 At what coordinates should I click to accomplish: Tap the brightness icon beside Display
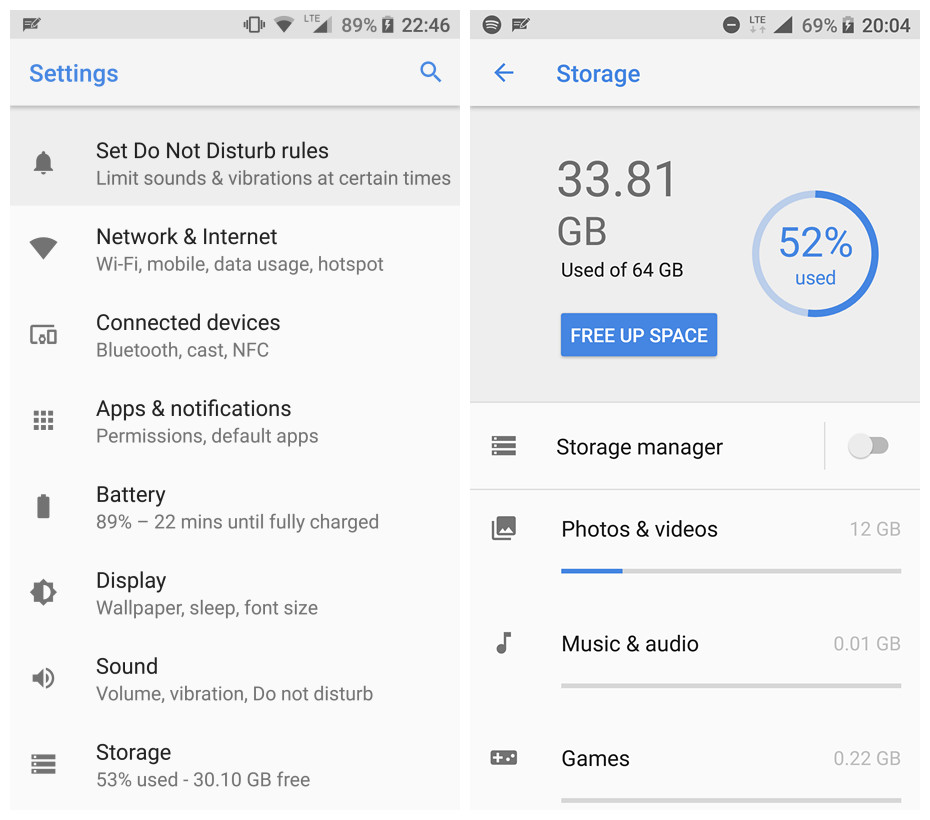pyautogui.click(x=43, y=592)
